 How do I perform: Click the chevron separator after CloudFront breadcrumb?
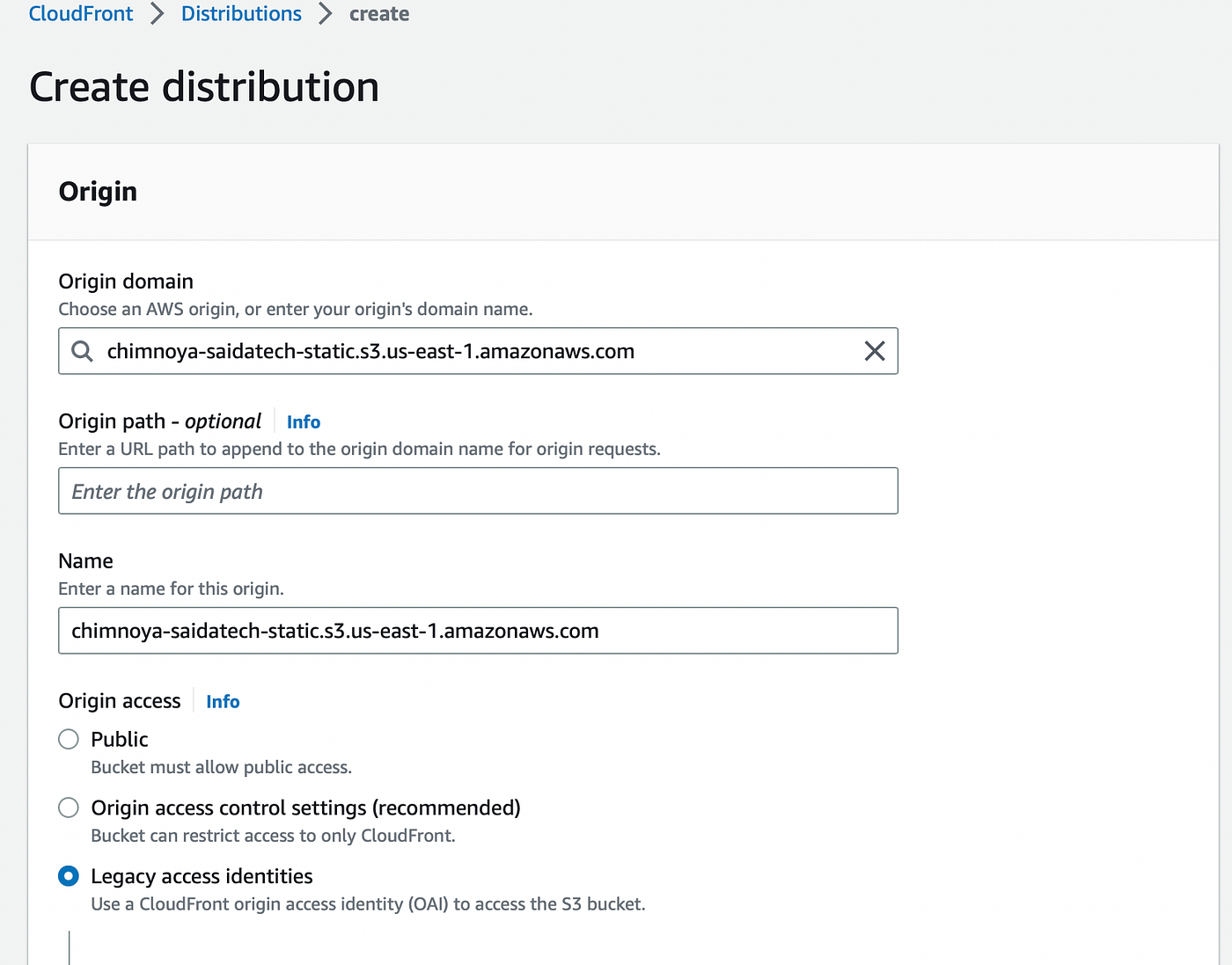158,14
